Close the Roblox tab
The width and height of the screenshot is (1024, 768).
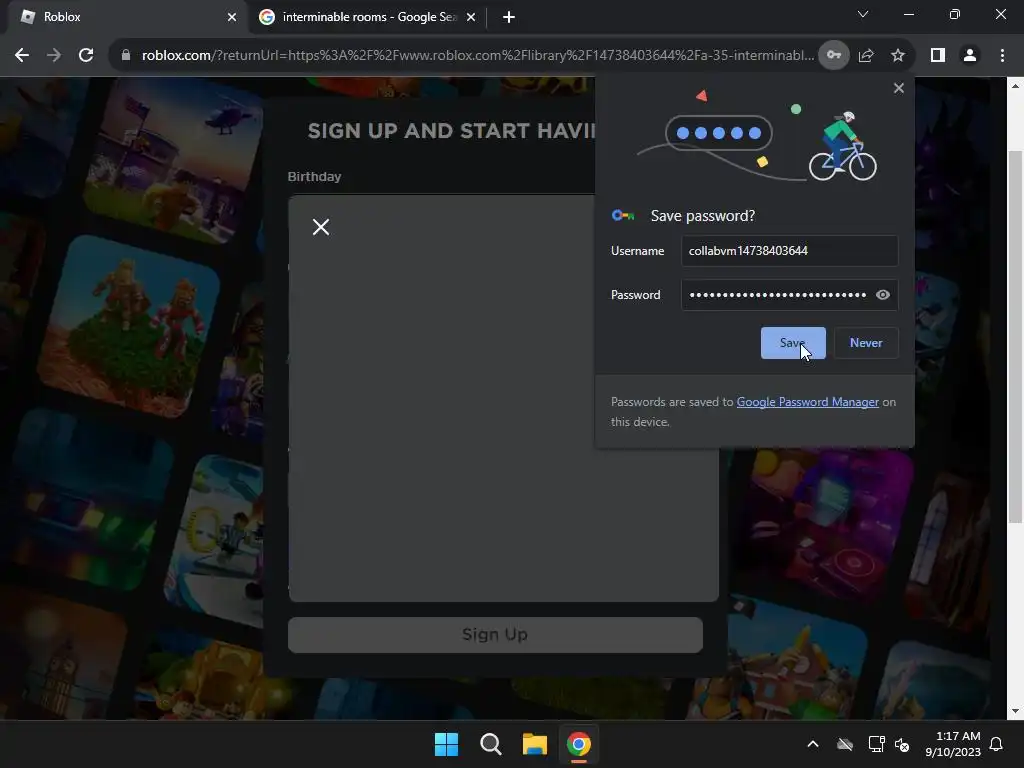point(232,17)
